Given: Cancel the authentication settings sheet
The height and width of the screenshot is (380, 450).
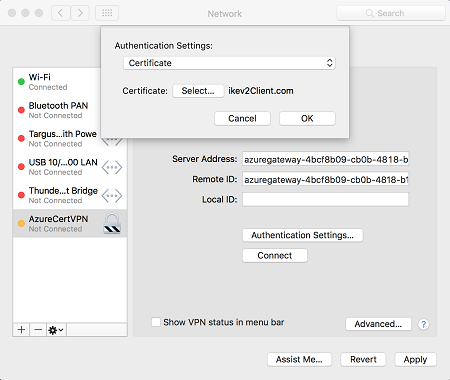Looking at the screenshot, I should pyautogui.click(x=242, y=118).
